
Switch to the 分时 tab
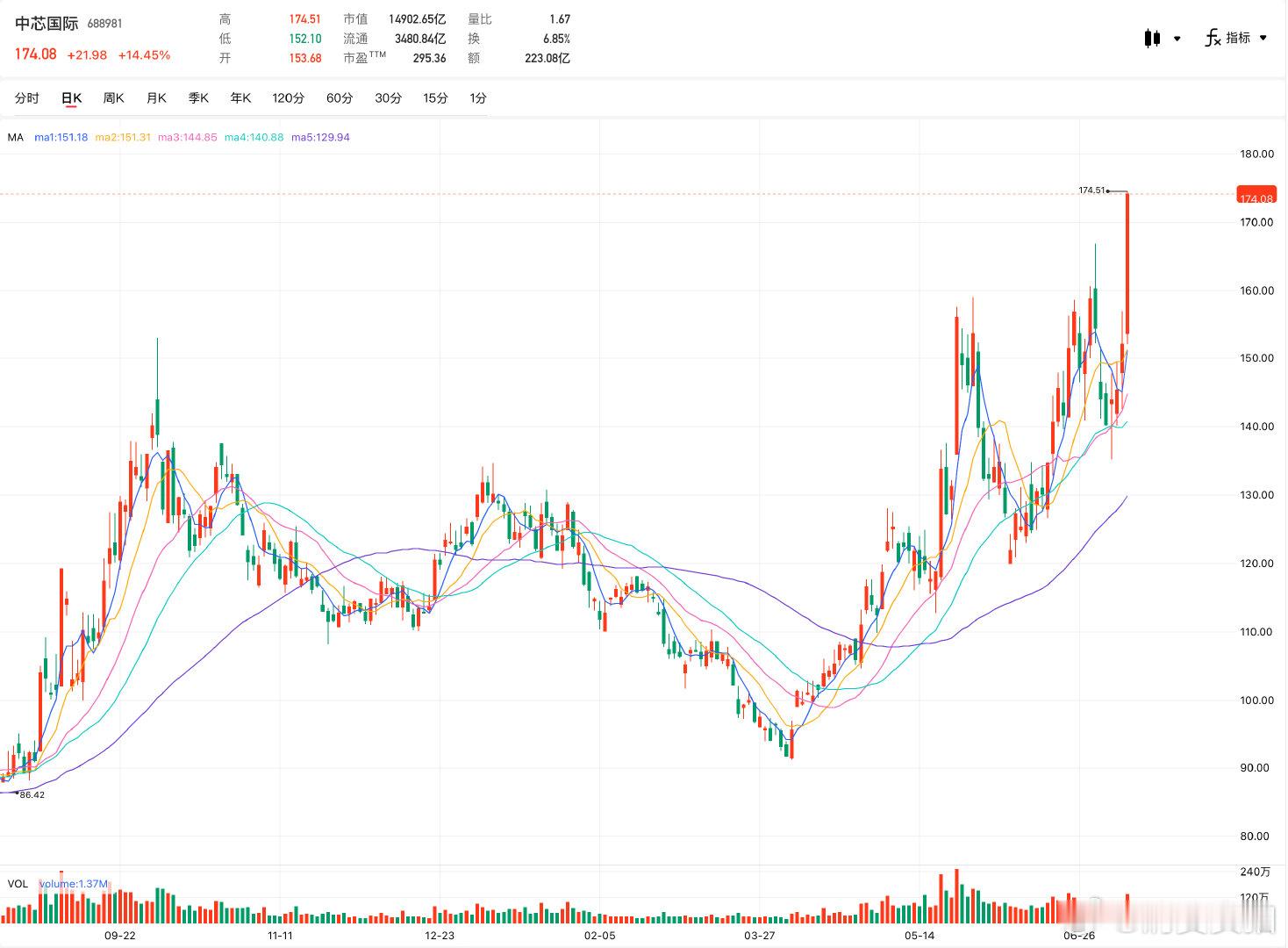[x=27, y=98]
